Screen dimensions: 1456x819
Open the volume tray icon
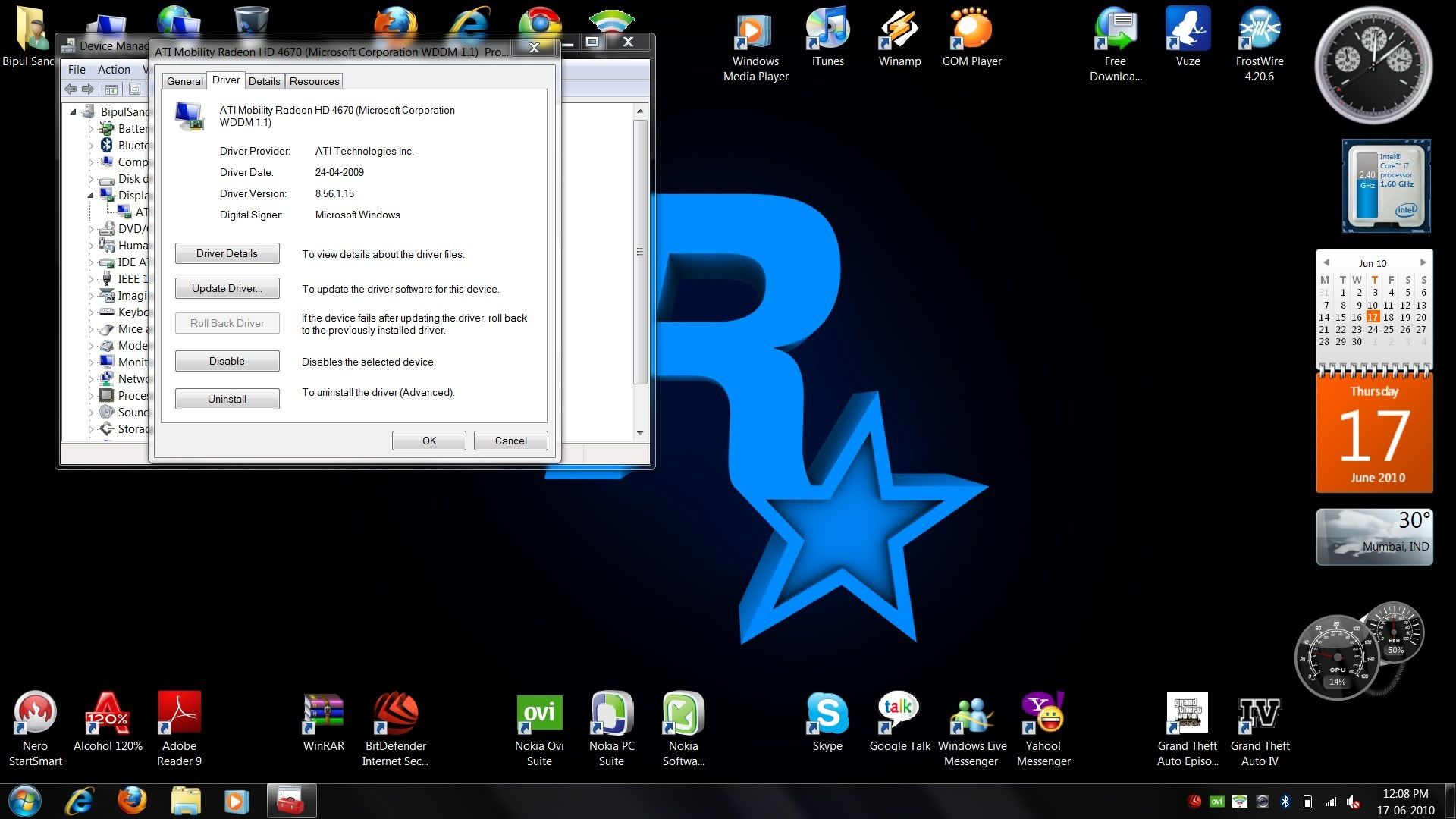coord(1353,802)
